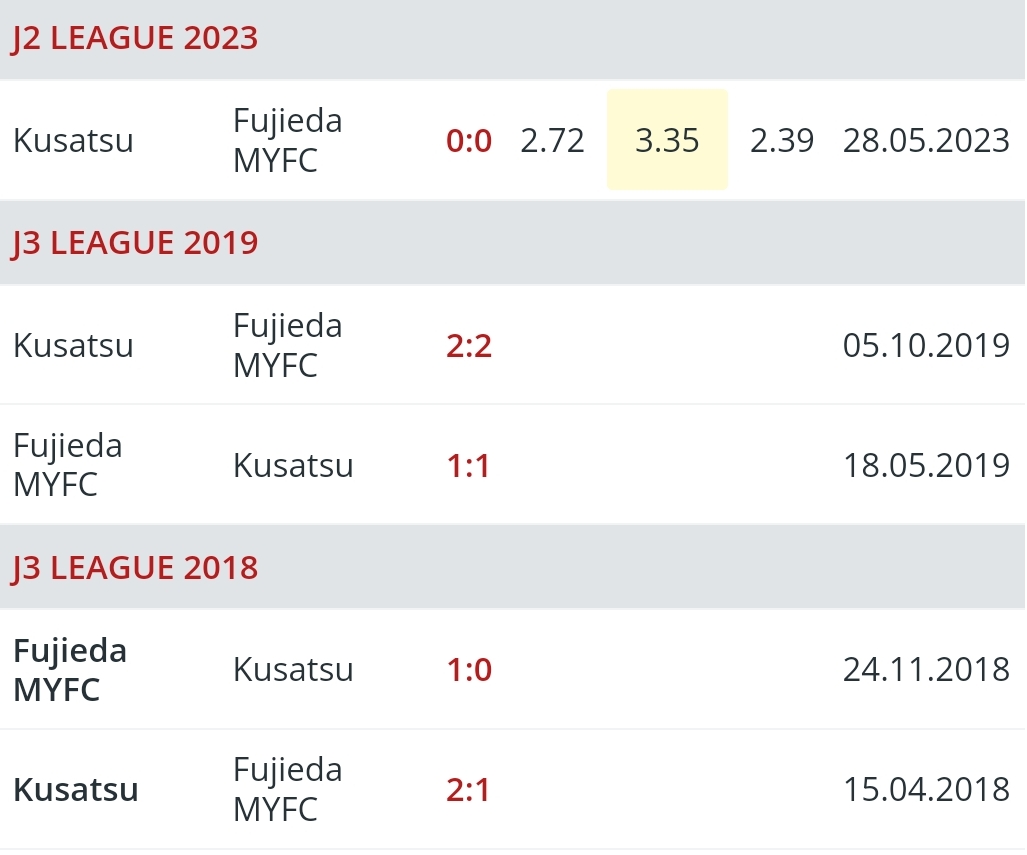This screenshot has height=855, width=1027.
Task: Select Kusatsu as away team on 18.05.2019
Action: click(x=293, y=466)
